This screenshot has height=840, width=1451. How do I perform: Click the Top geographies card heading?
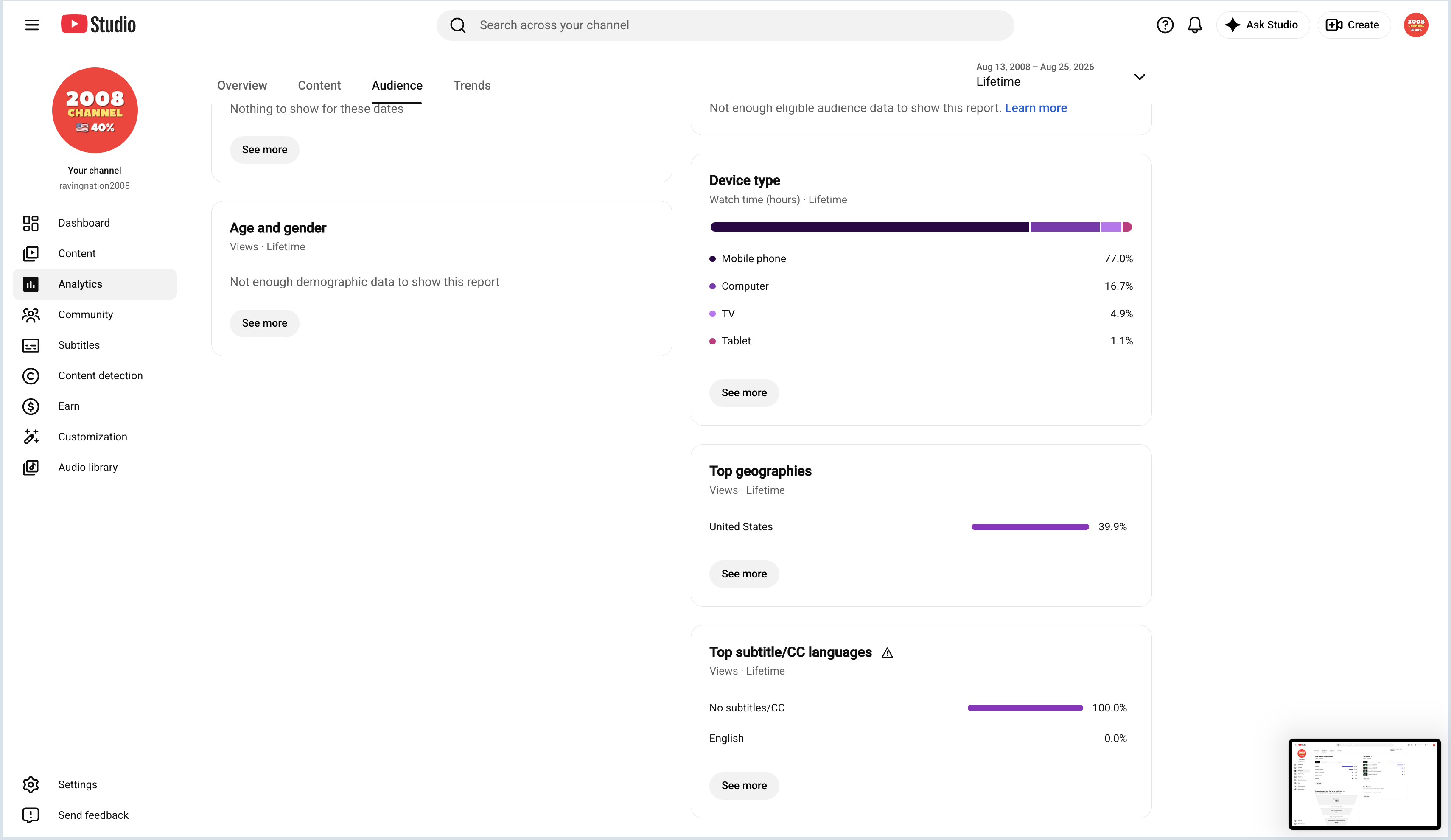[760, 471]
